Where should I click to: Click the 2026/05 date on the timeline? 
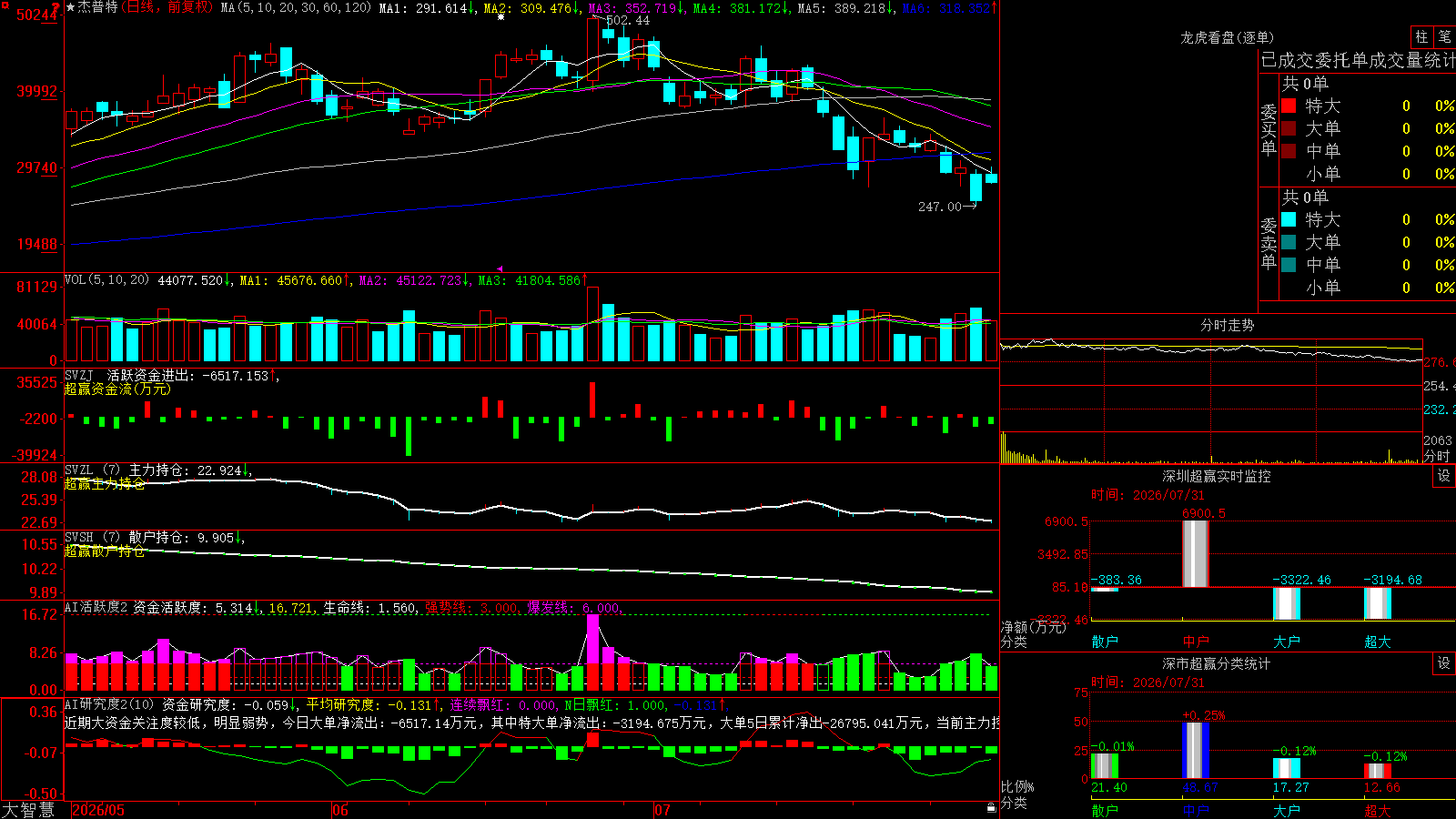coord(98,810)
